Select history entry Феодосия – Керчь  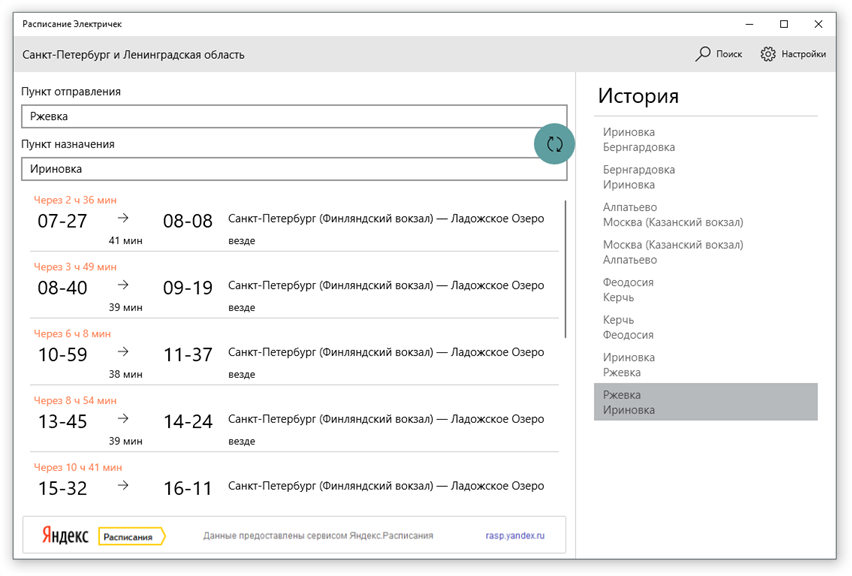click(x=705, y=290)
